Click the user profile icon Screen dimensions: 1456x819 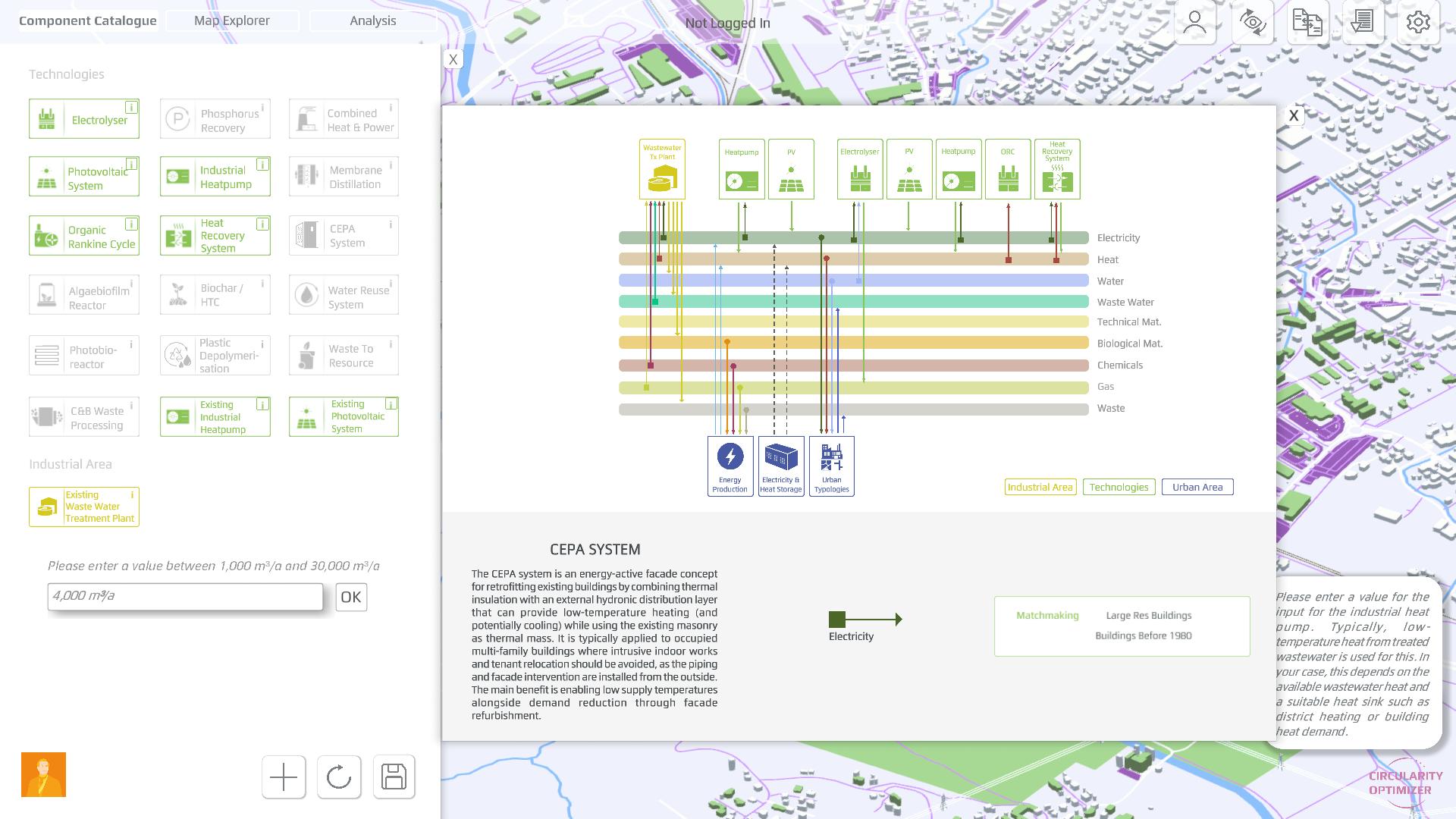pos(1194,22)
